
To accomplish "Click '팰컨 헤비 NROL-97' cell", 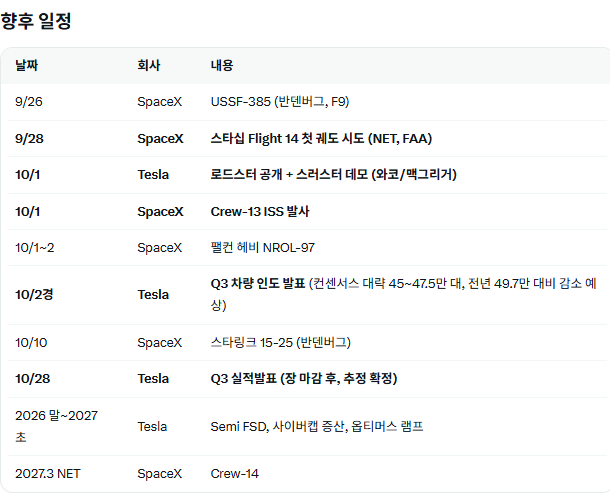I will point(263,248).
